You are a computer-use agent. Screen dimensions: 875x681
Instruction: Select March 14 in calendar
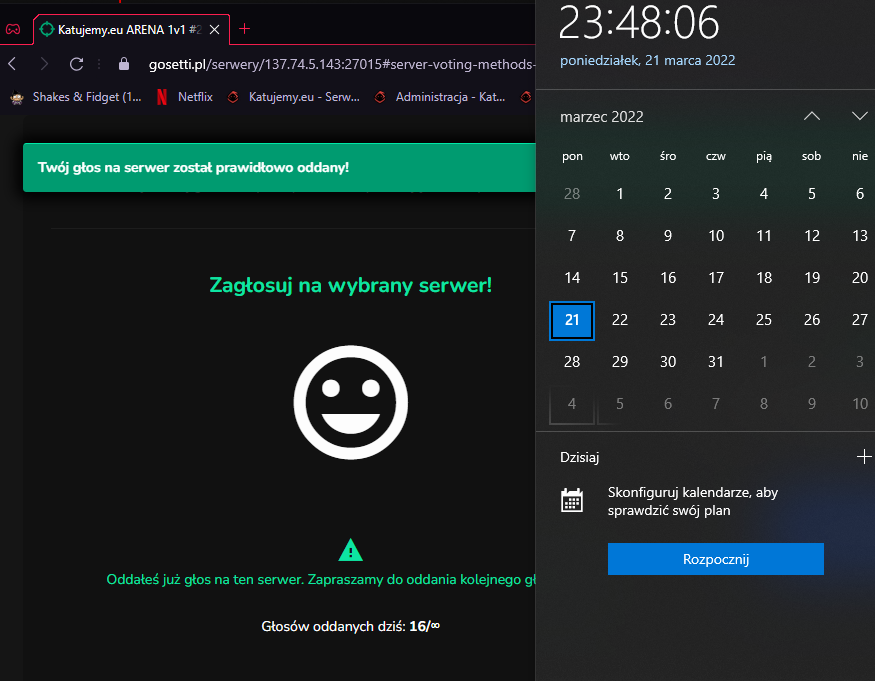[x=572, y=278]
